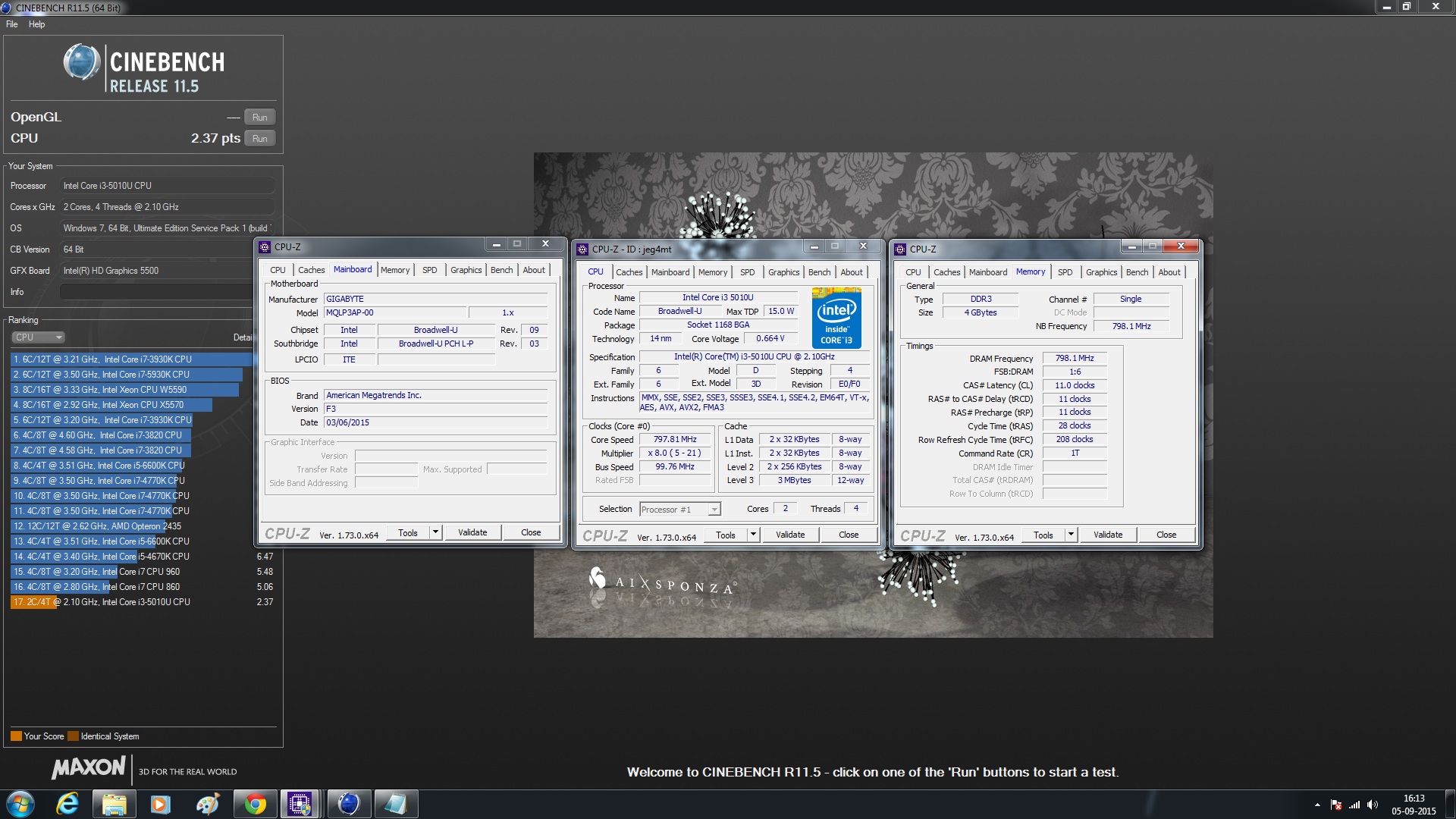The height and width of the screenshot is (819, 1456).
Task: Click Validate in Mainboard CPU-Z window
Action: pos(472,532)
